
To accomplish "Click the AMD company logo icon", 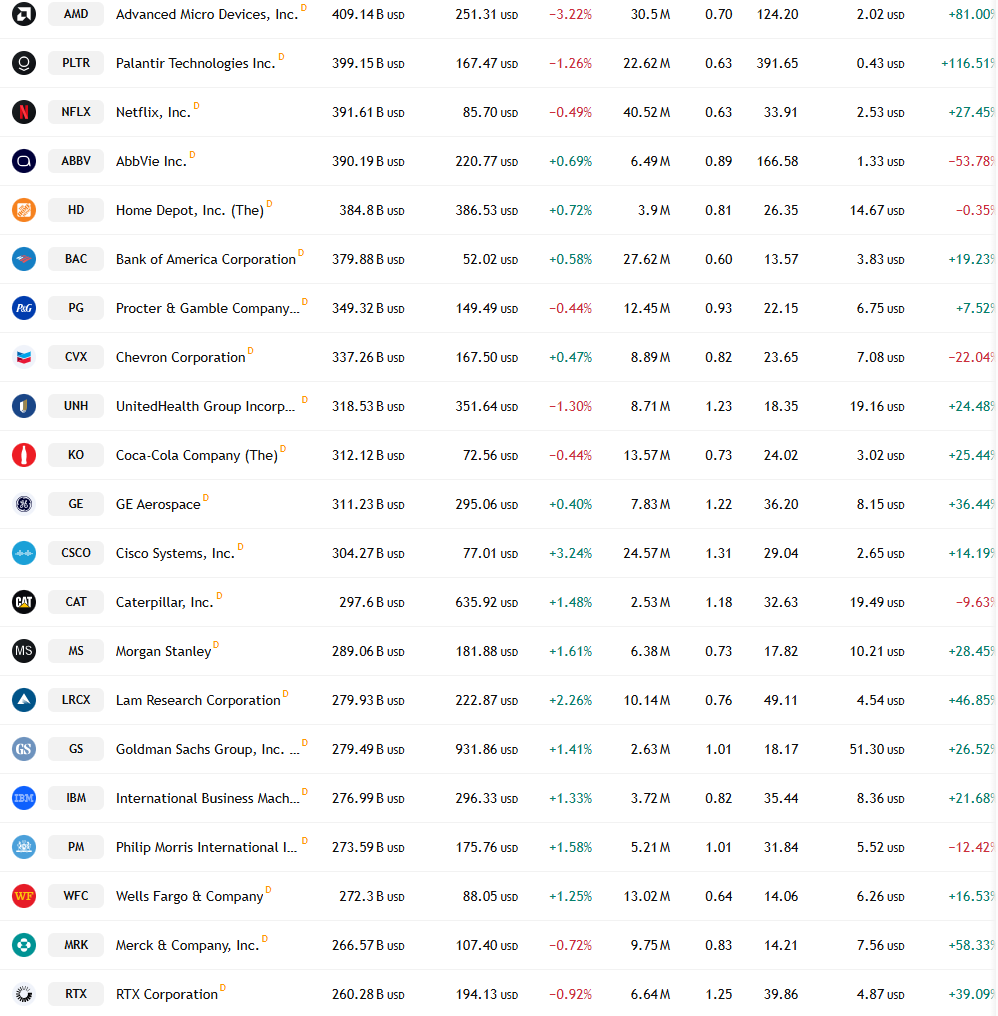I will pyautogui.click(x=24, y=14).
